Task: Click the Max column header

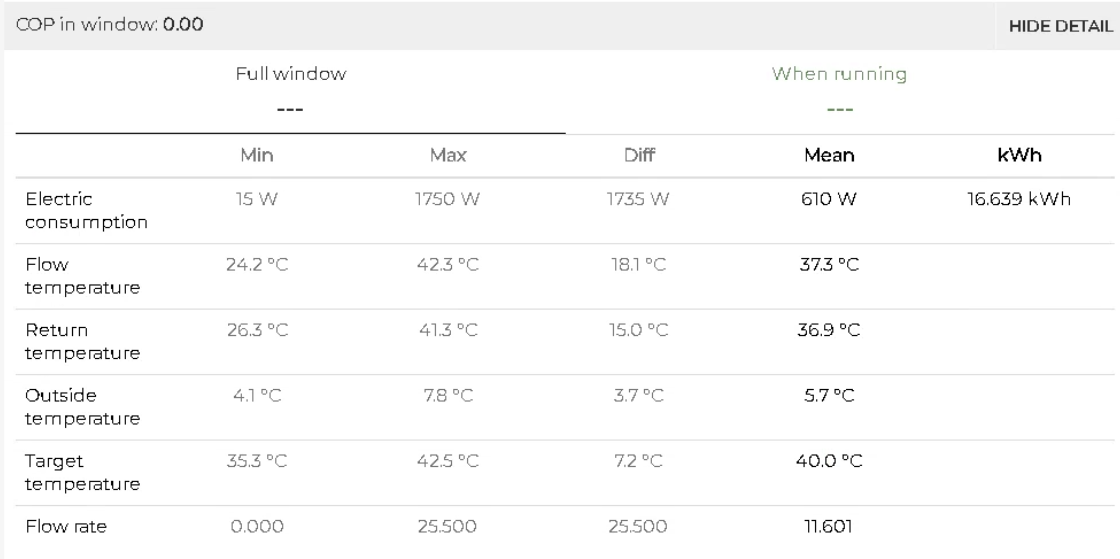Action: [448, 155]
